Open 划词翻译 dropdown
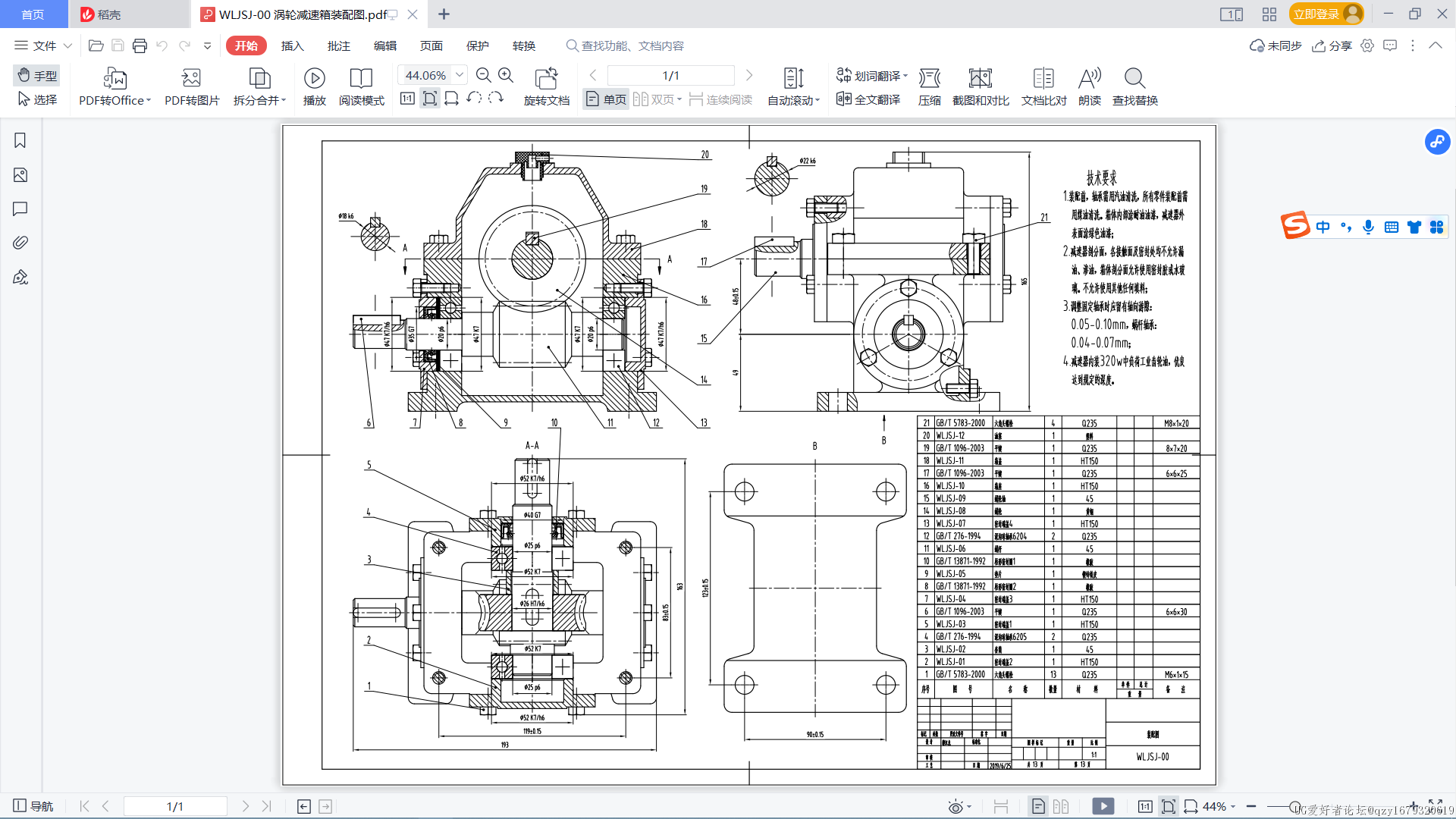This screenshot has height=819, width=1456. [872, 75]
